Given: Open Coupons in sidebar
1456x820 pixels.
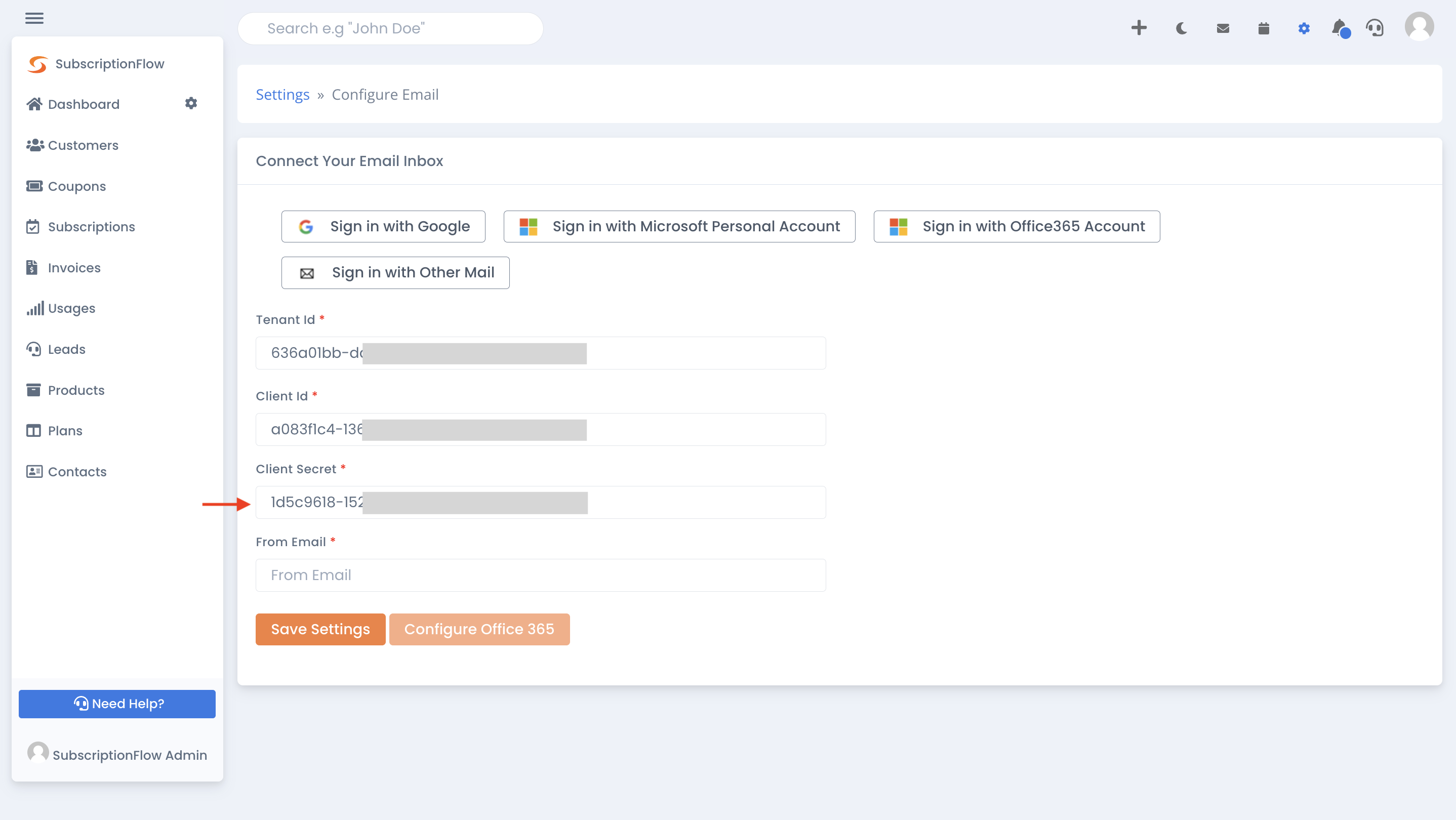Looking at the screenshot, I should tap(77, 186).
